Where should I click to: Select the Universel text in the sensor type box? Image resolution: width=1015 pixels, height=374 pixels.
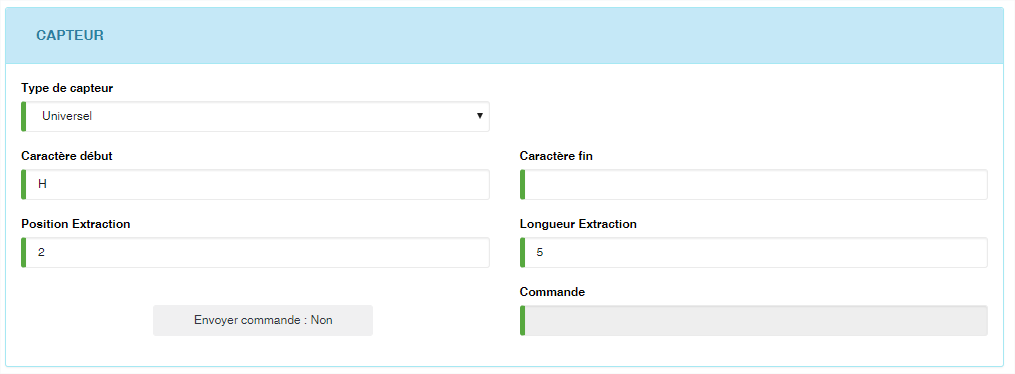point(67,116)
